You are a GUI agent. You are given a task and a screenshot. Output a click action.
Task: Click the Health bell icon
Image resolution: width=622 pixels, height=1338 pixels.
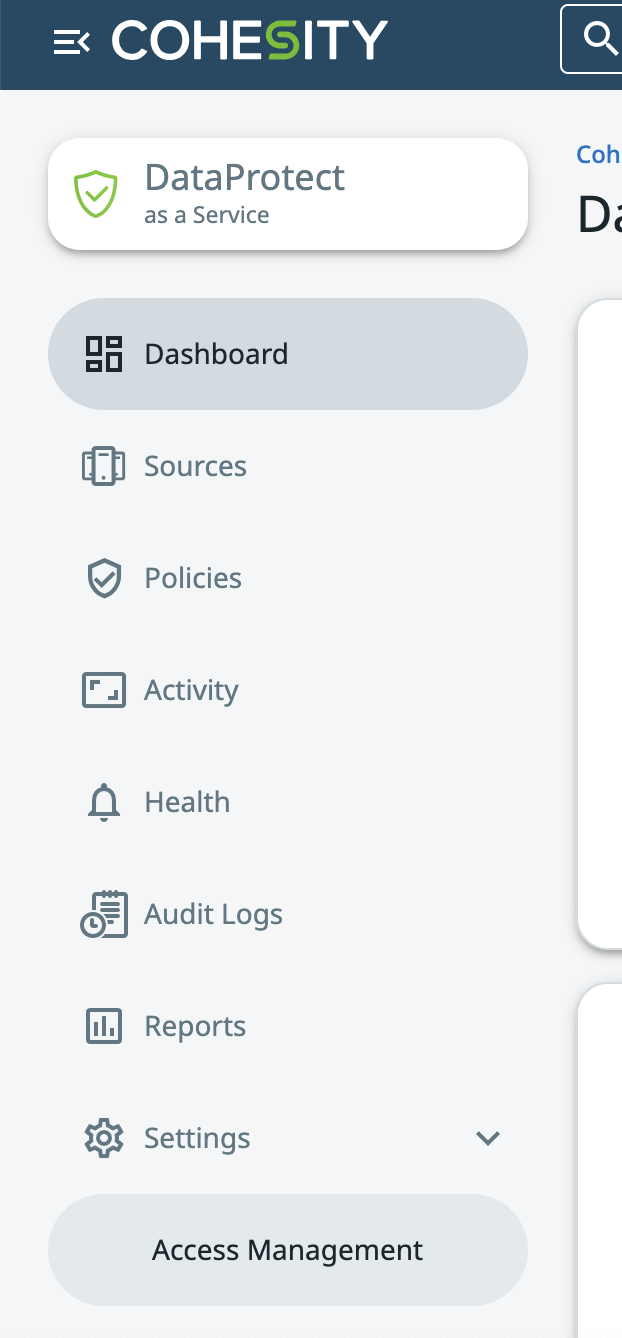[104, 802]
